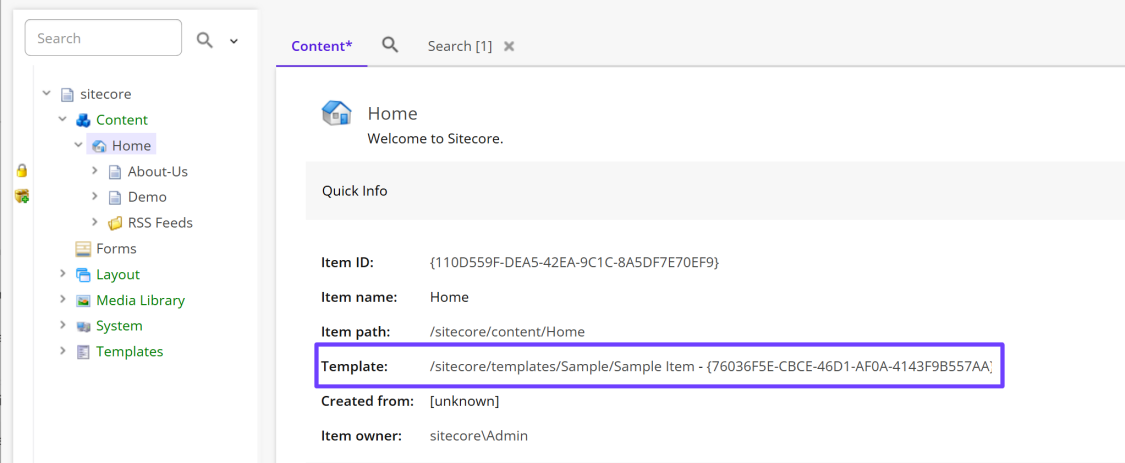The width and height of the screenshot is (1125, 463).
Task: Switch to the Content* tab
Action: [321, 46]
